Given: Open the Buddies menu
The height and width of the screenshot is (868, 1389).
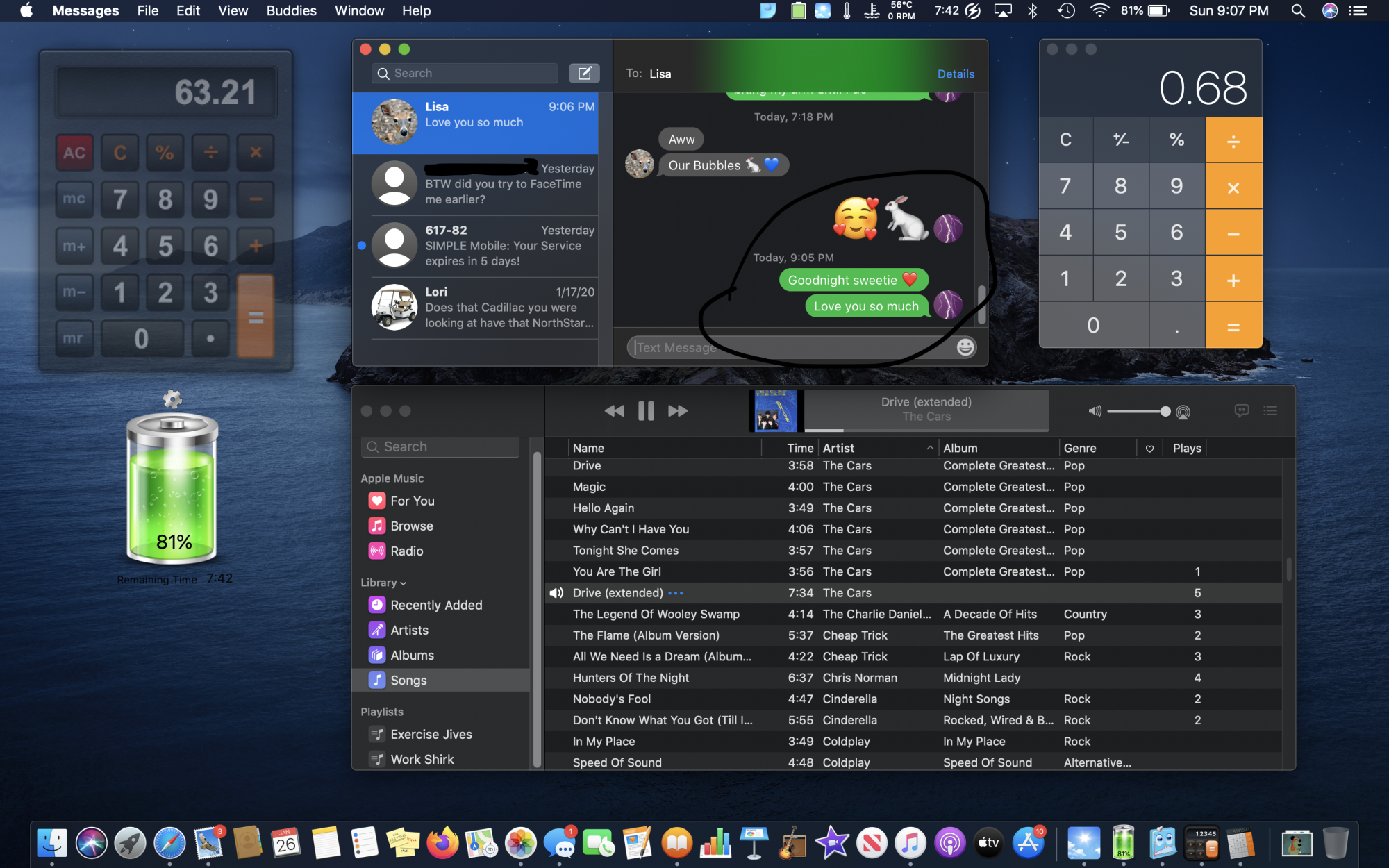Looking at the screenshot, I should (x=292, y=10).
